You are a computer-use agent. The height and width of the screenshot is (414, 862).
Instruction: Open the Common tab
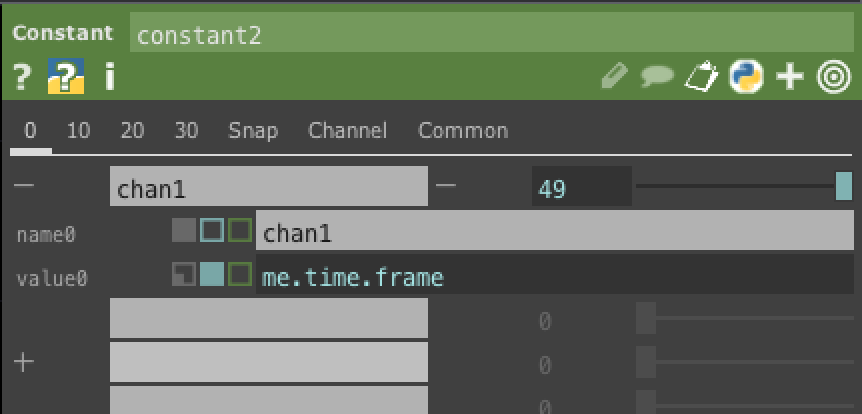(463, 131)
